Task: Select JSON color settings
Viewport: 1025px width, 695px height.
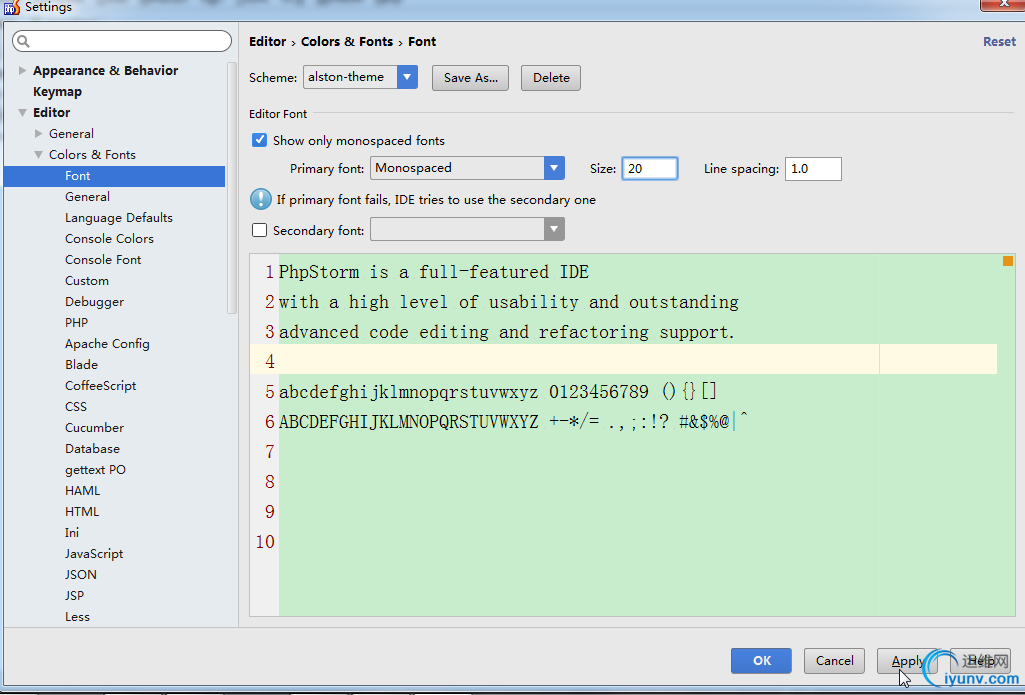Action: [80, 574]
